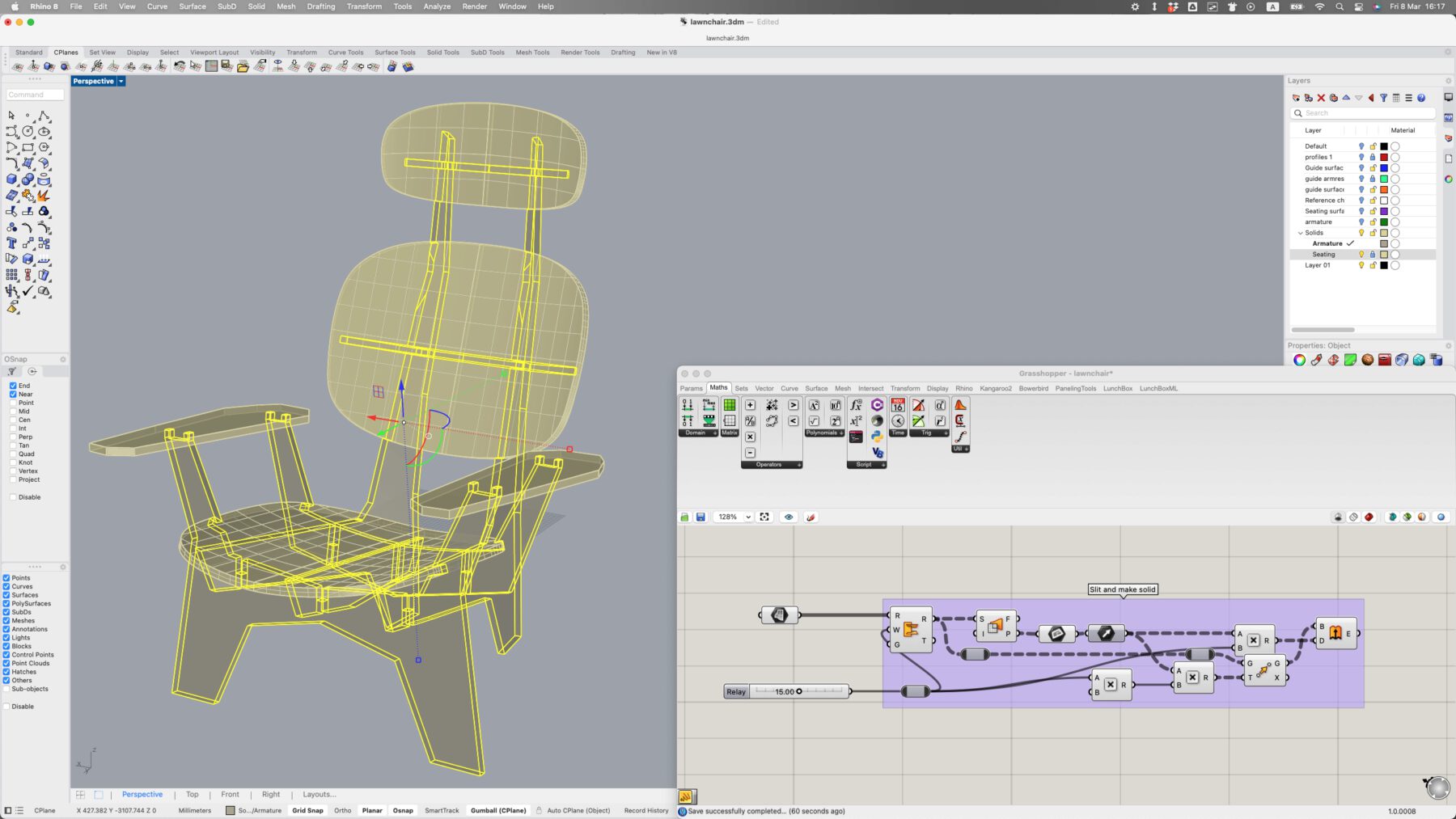Viewport: 1456px width, 819px height.
Task: Toggle Ortho in the status bar
Action: pyautogui.click(x=342, y=810)
